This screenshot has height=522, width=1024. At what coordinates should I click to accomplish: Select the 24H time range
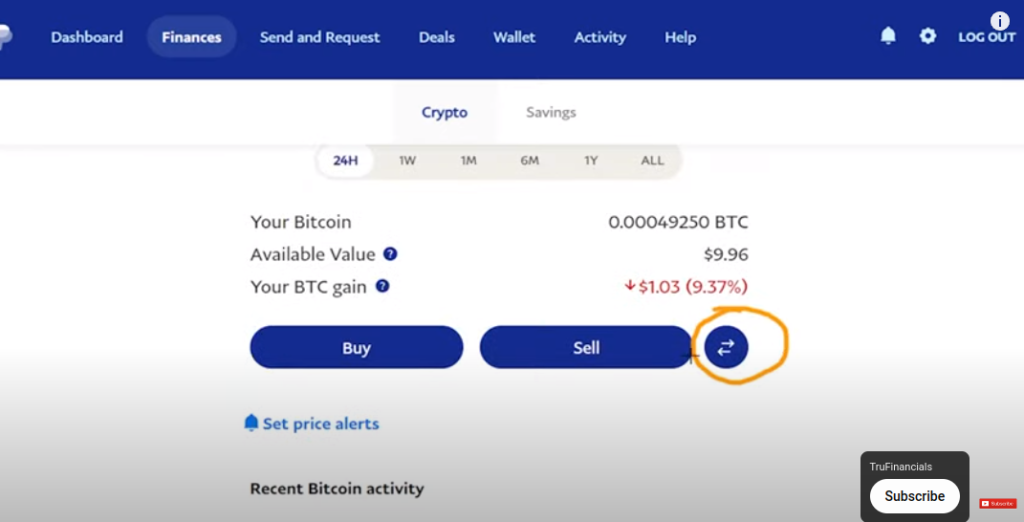click(345, 161)
